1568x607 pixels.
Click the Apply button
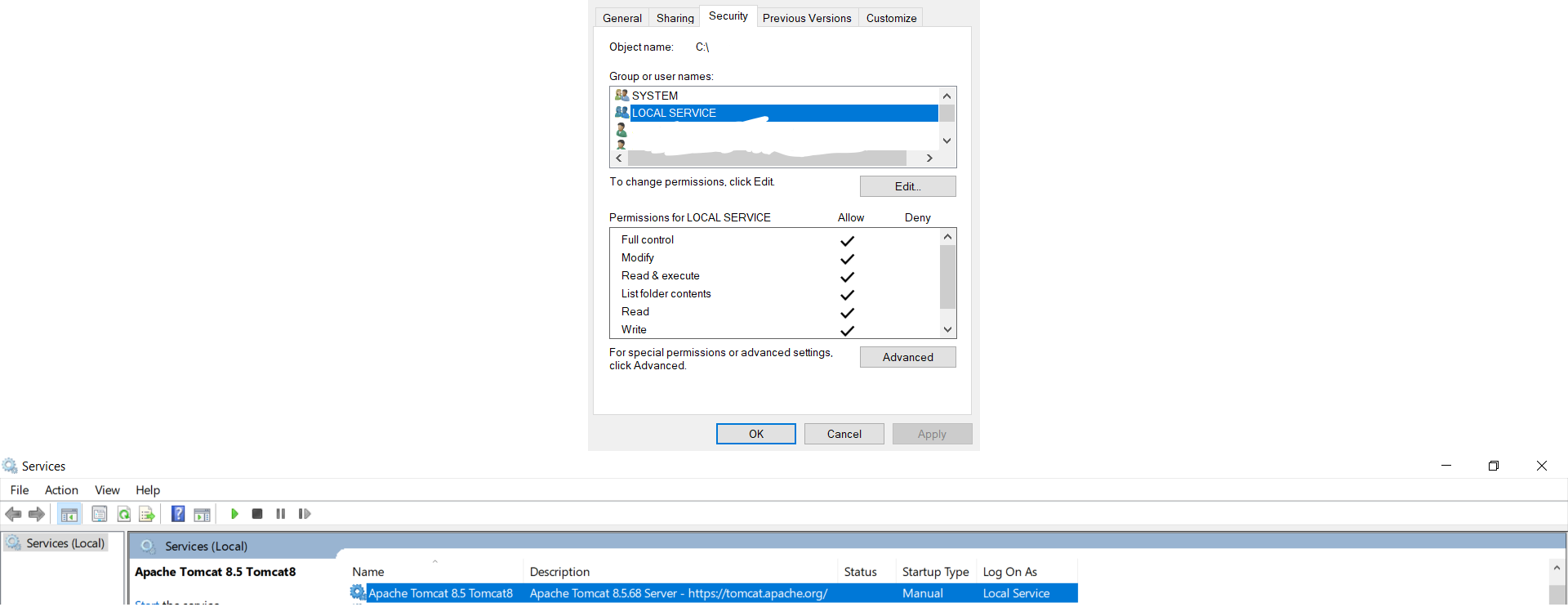[x=932, y=434]
